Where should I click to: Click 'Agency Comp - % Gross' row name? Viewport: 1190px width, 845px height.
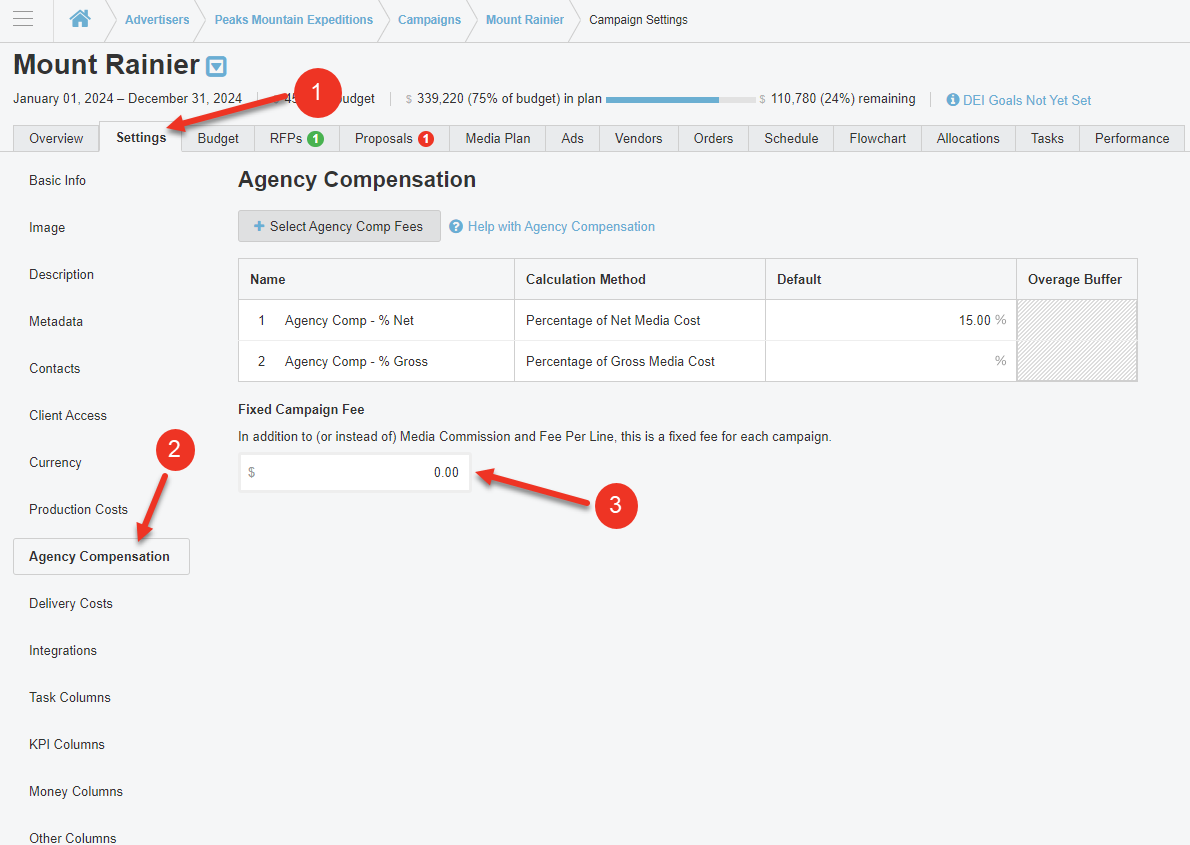click(356, 361)
